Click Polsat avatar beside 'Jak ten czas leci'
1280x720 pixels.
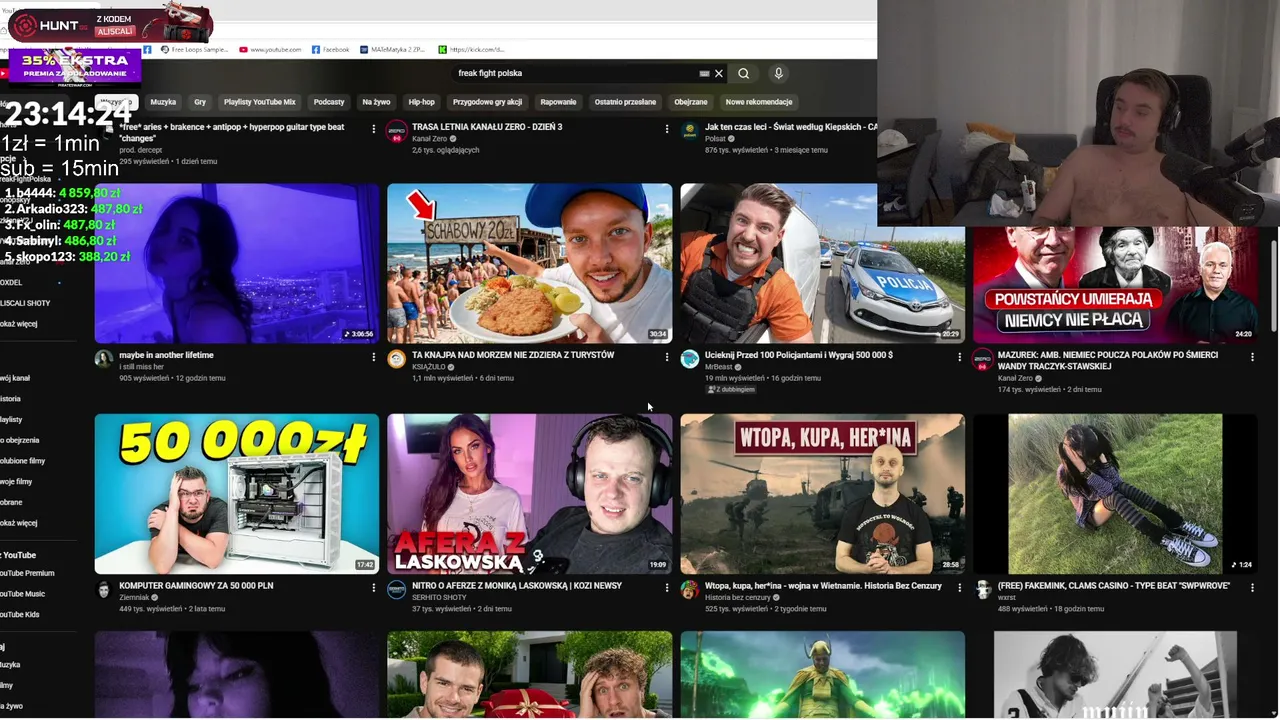(689, 132)
